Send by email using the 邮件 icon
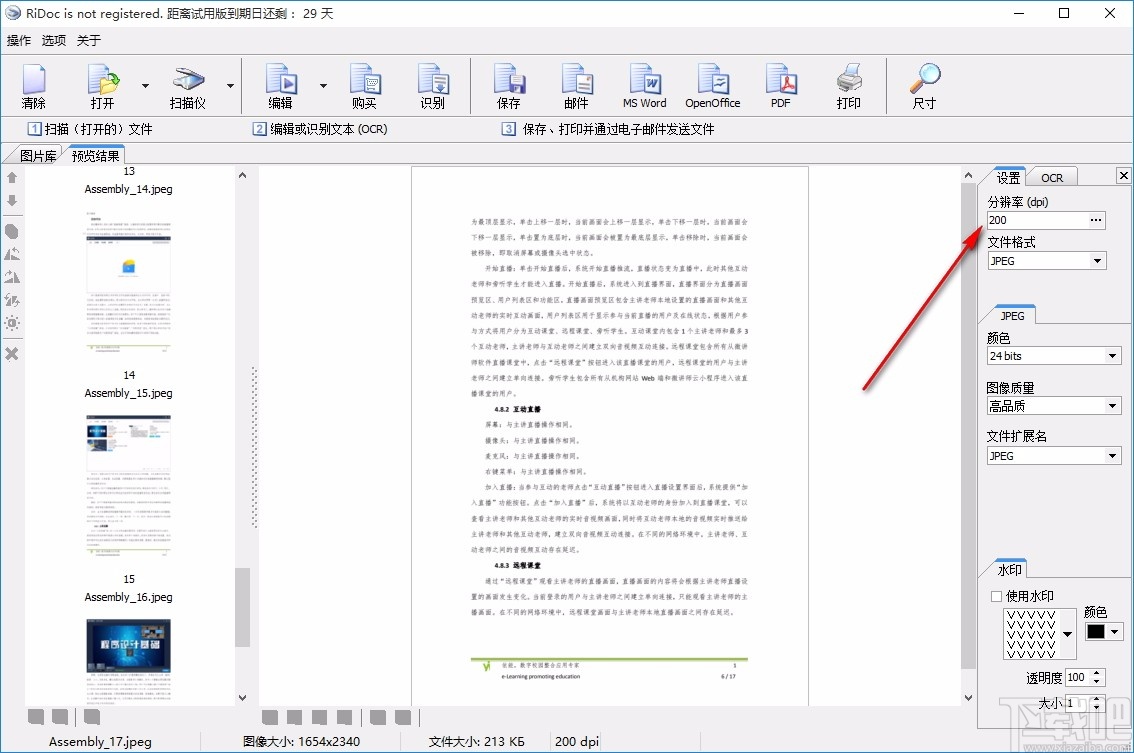Viewport: 1134px width, 753px height. tap(576, 87)
